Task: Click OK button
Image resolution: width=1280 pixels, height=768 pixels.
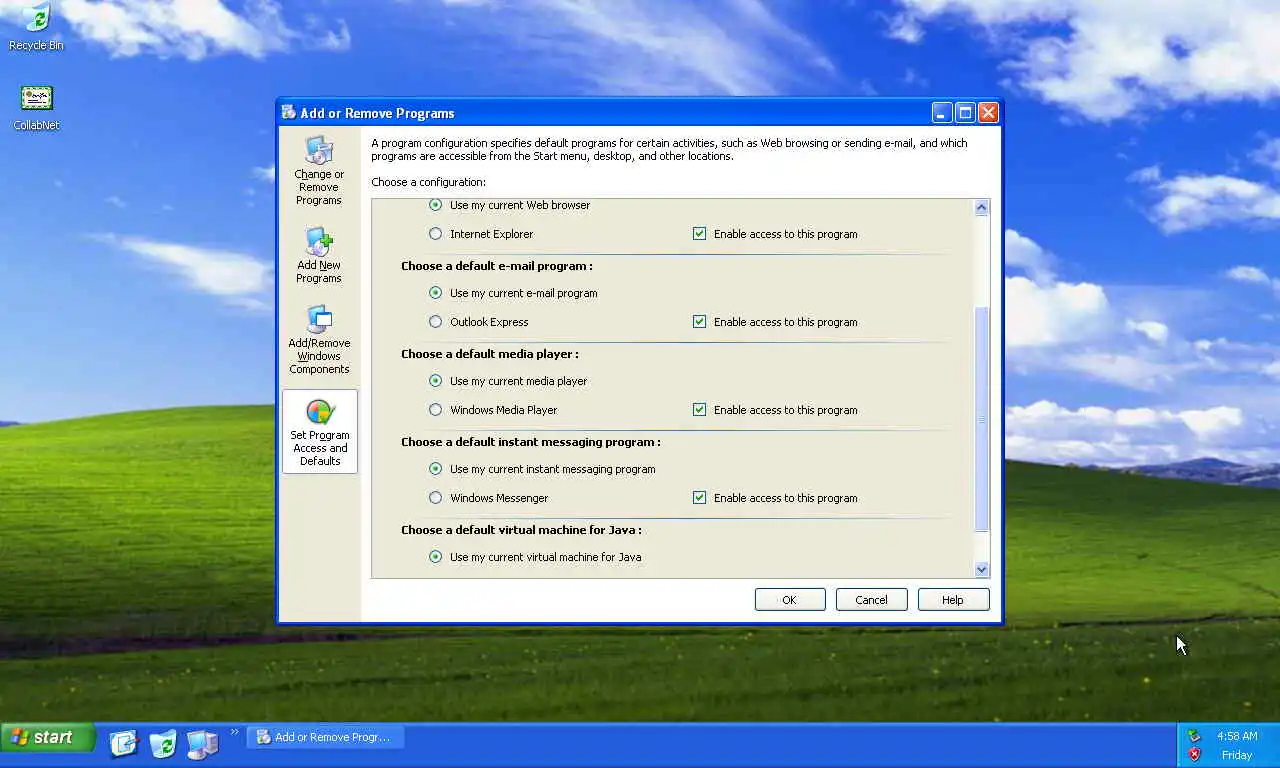Action: 790,600
